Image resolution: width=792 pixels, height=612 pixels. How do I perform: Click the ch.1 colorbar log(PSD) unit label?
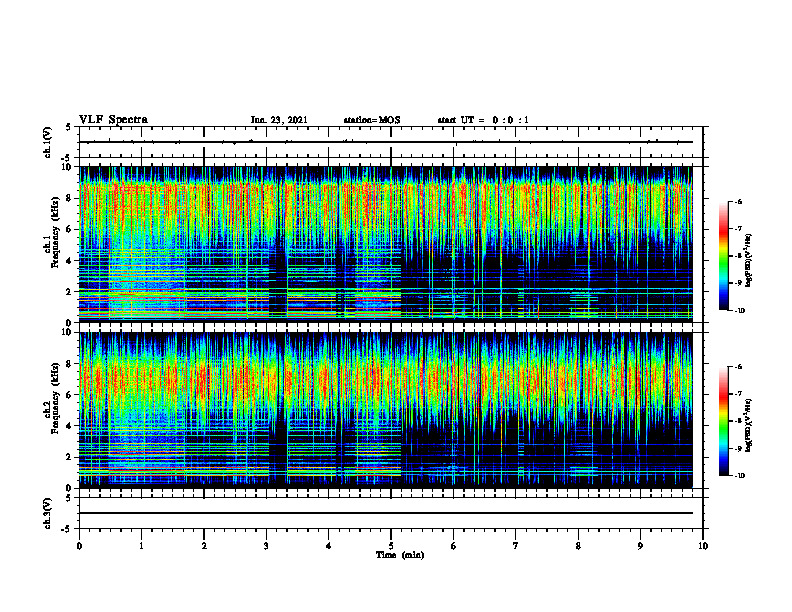point(749,261)
